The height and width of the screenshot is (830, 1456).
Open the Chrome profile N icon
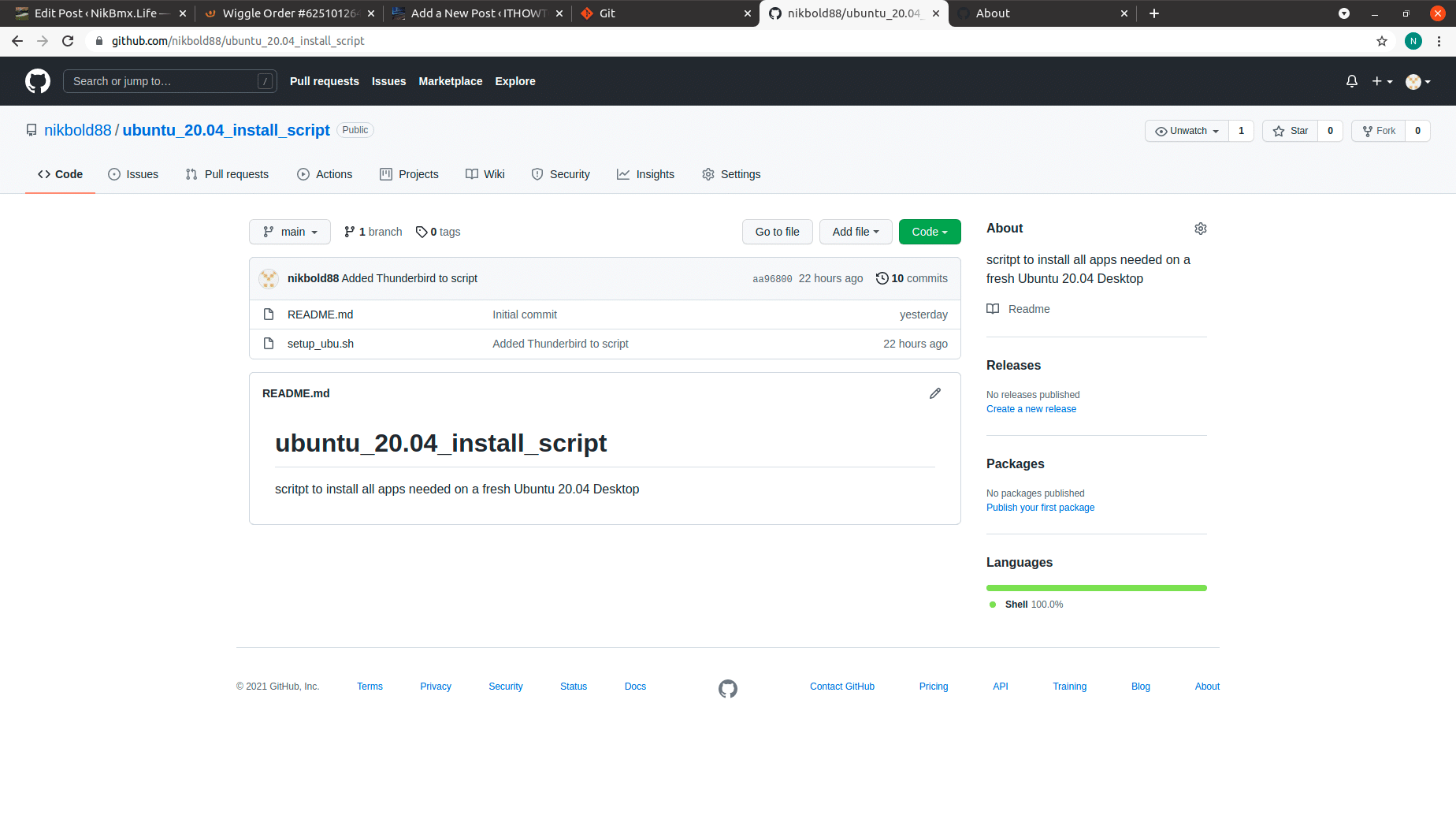1413,41
